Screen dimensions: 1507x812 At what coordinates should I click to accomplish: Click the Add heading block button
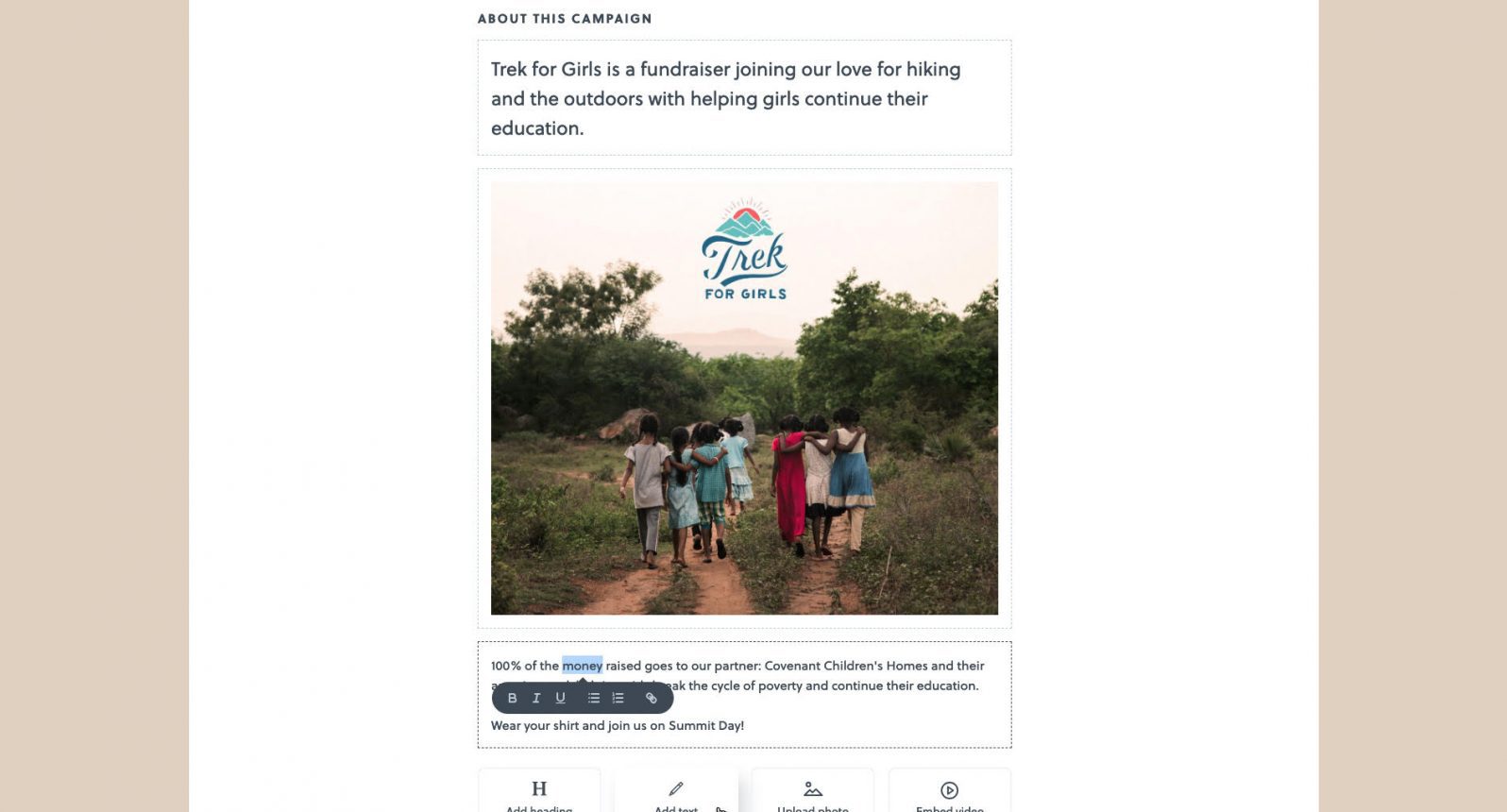pyautogui.click(x=539, y=793)
